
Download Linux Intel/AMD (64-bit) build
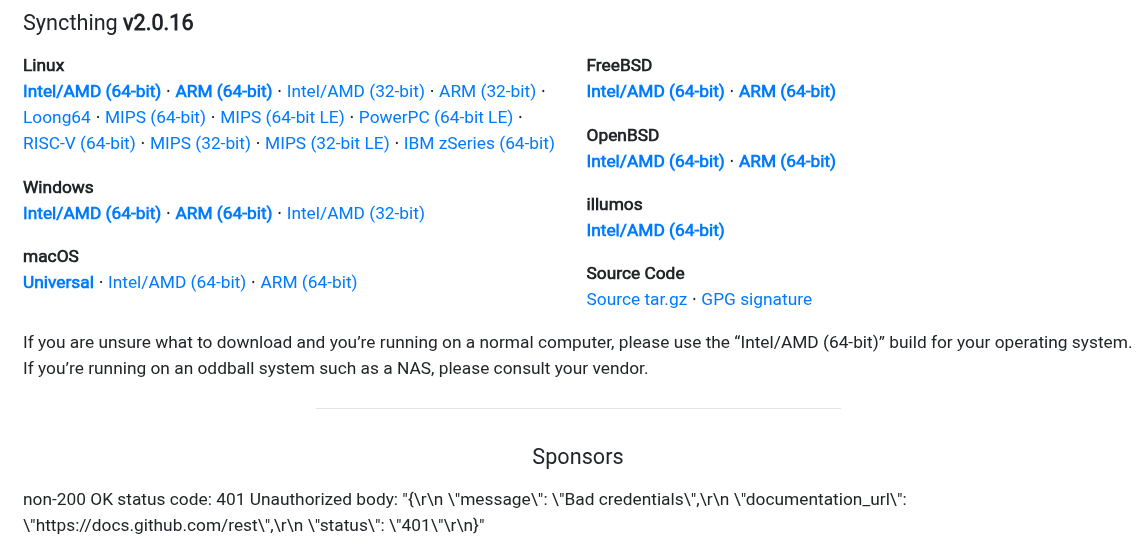[92, 91]
